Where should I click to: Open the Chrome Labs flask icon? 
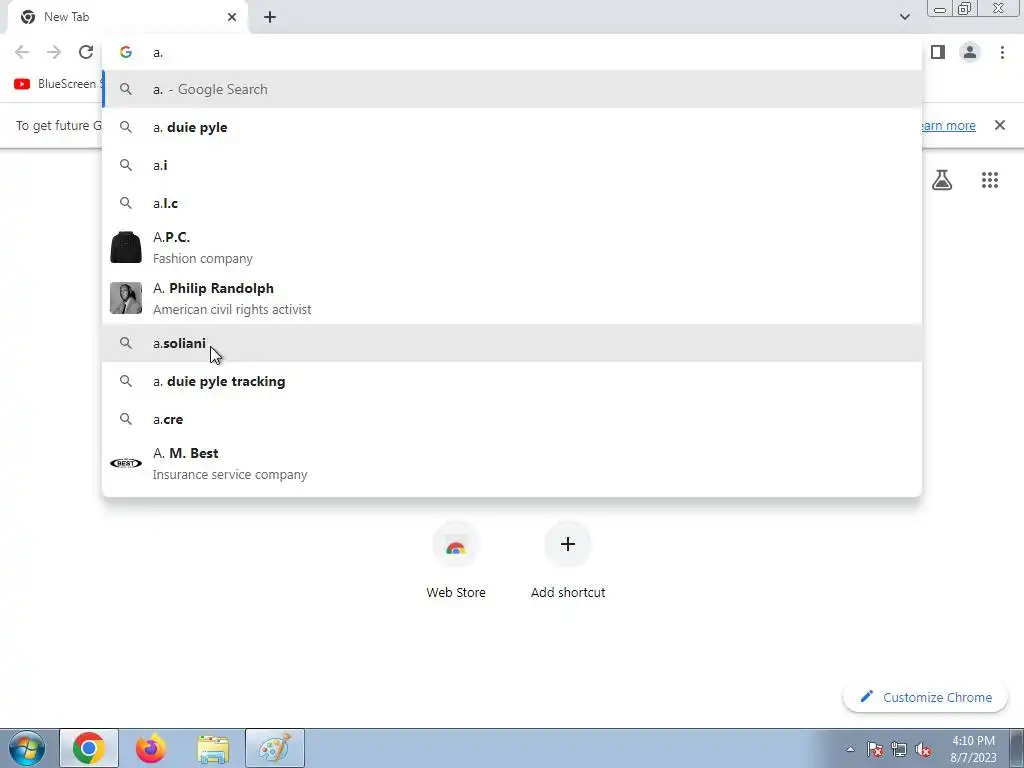[942, 180]
